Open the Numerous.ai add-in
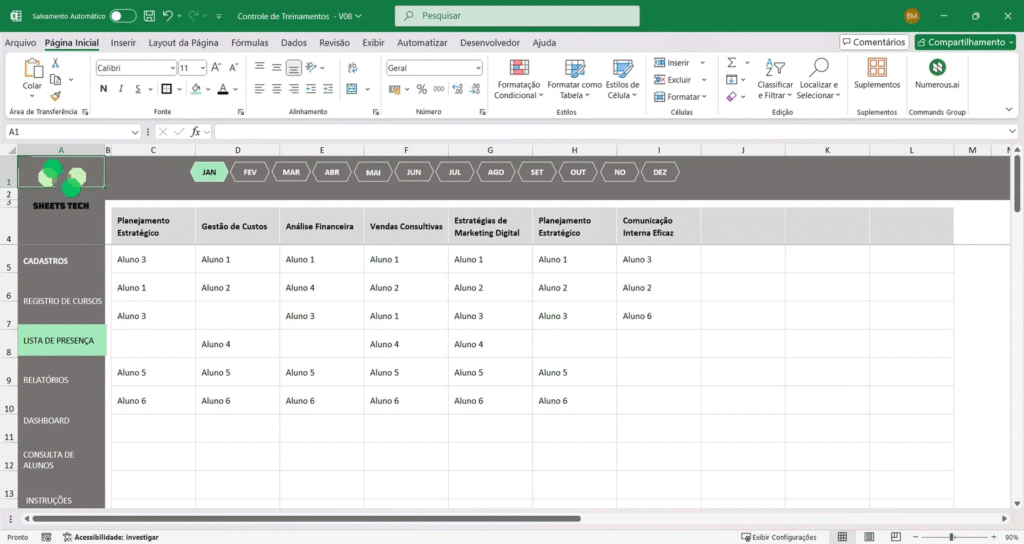Viewport: 1024px width, 544px height. point(937,68)
